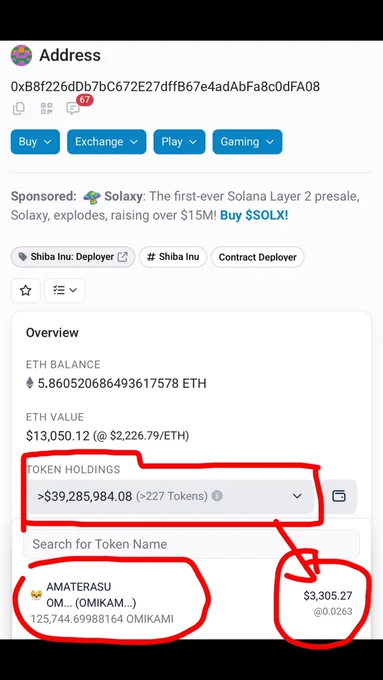Screen dimensions: 383x680
Task: Expand the Play dropdown
Action: [x=179, y=142]
